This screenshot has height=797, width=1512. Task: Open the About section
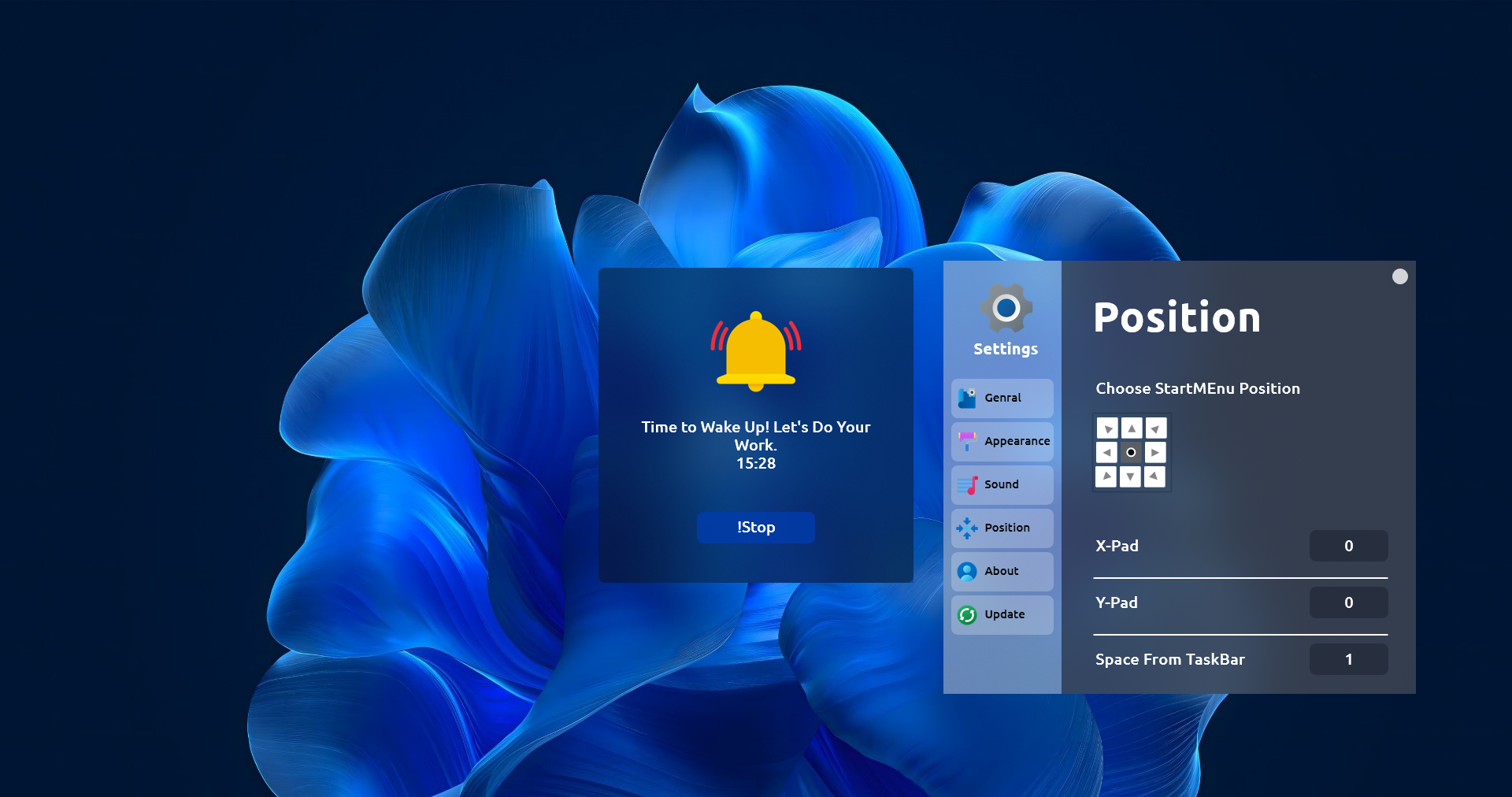pyautogui.click(x=1002, y=572)
